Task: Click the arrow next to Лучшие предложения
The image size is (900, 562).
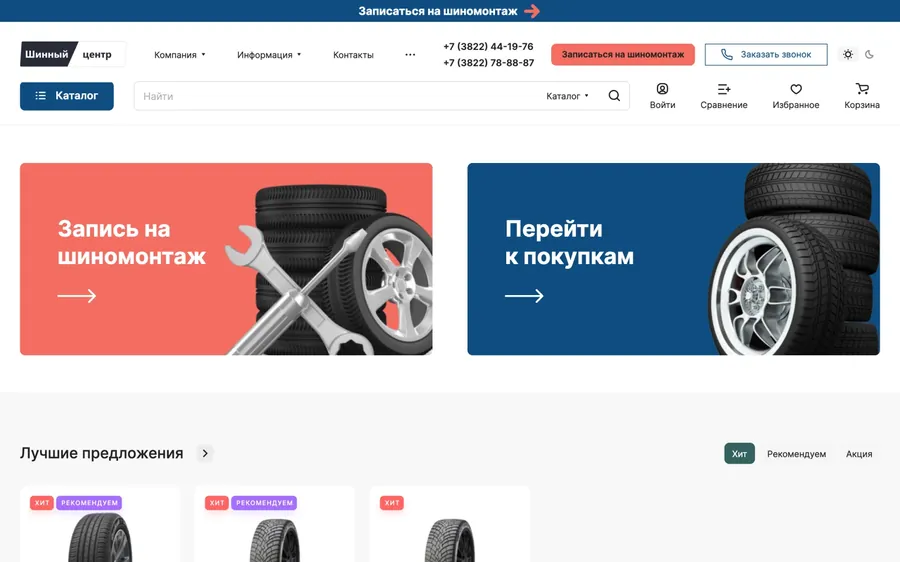Action: click(205, 454)
